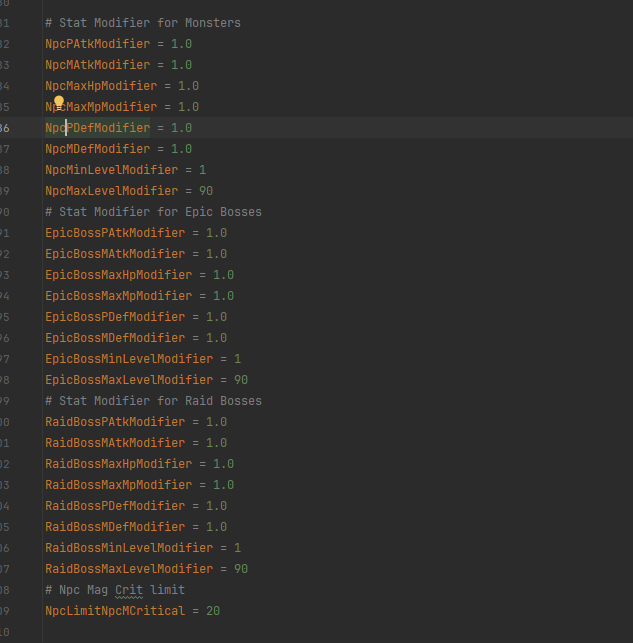This screenshot has width=633, height=643.
Task: Click the '# Stat Modifier for Raid Bosses' comment
Action: click(x=153, y=401)
